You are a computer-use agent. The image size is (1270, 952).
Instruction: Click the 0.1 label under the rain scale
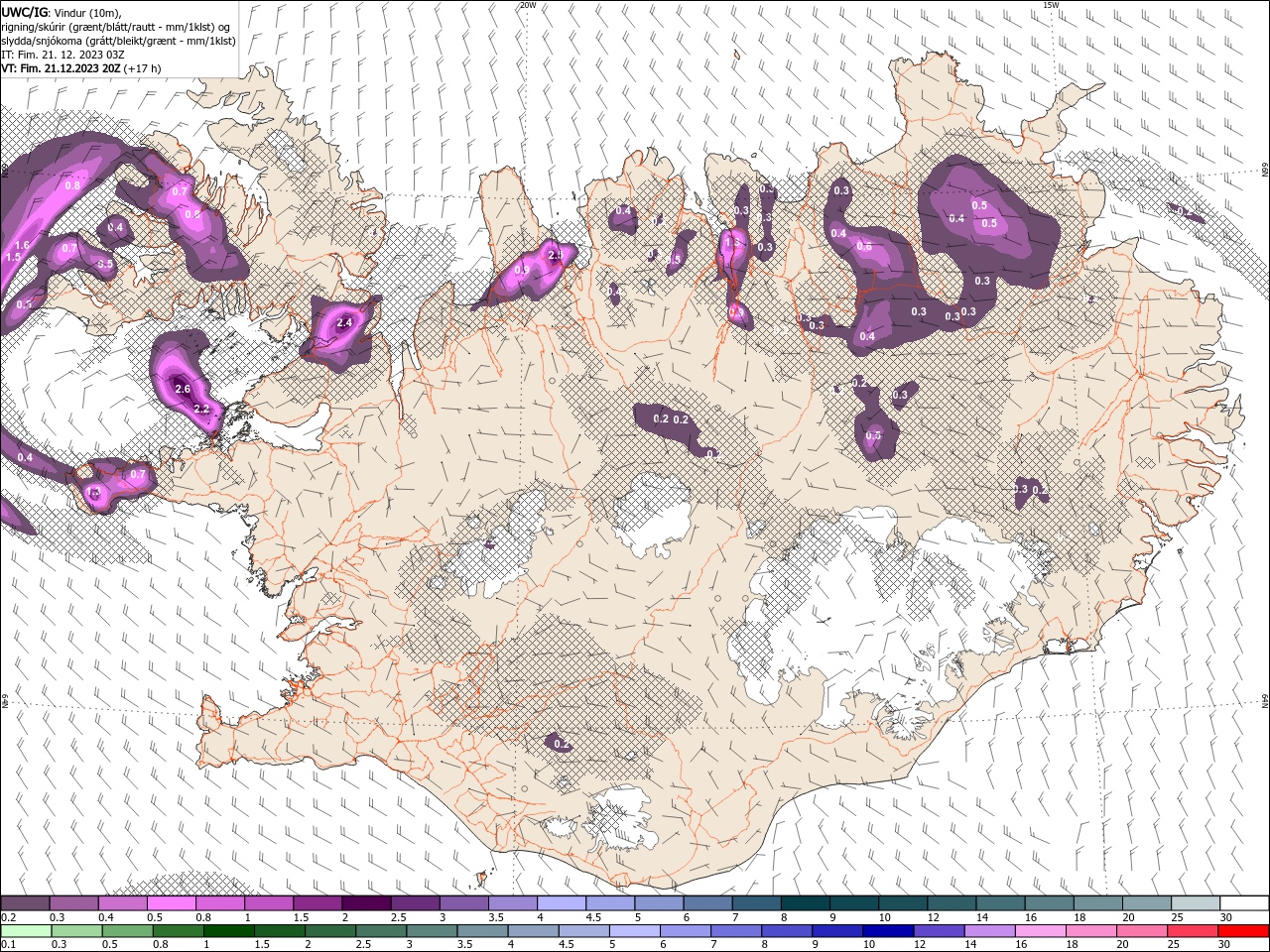point(7,945)
